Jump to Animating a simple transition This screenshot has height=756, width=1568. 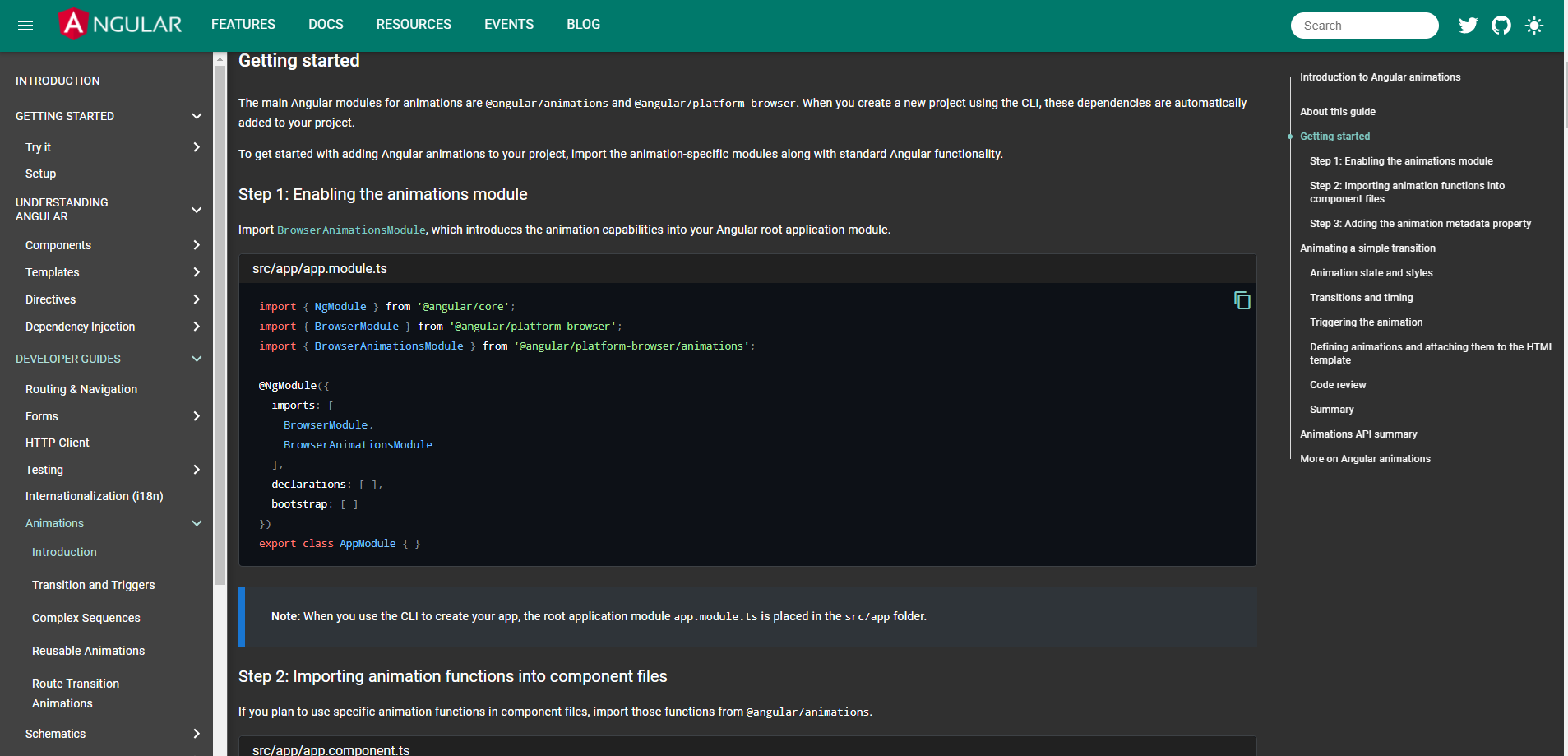coord(1368,248)
